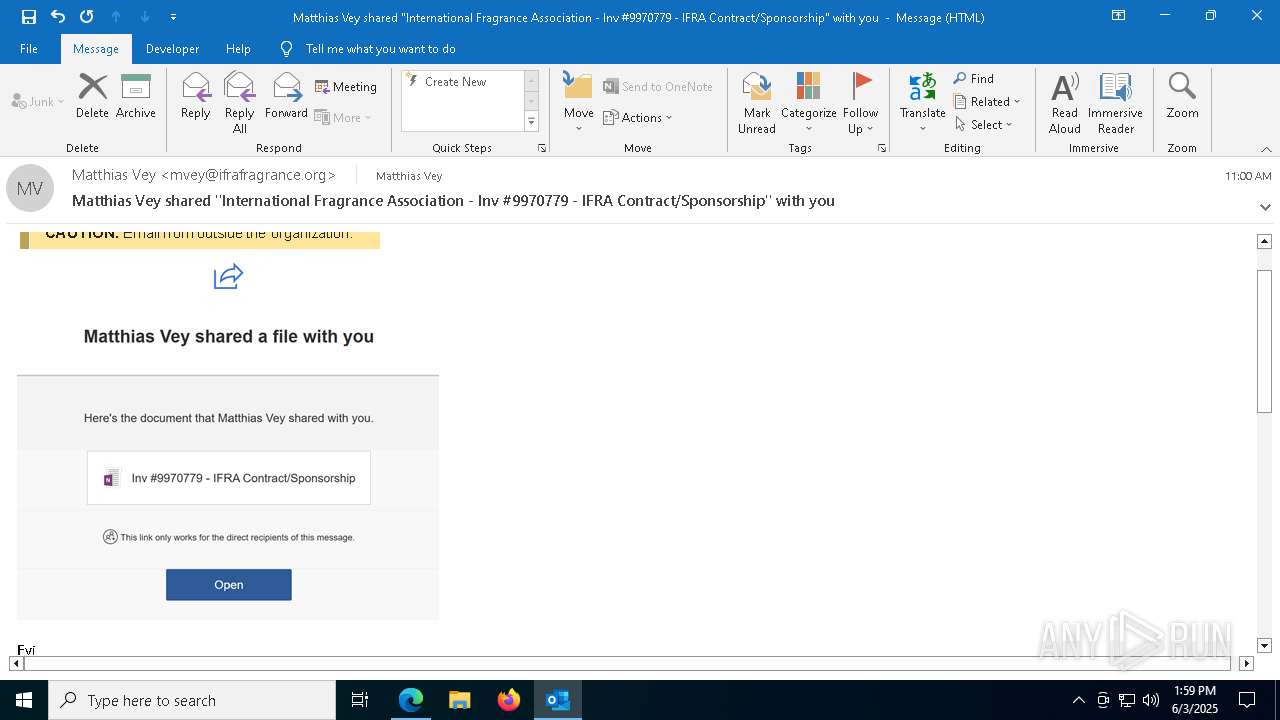
Task: Click sender address mvey@ifrafragrance.org
Action: click(248, 175)
